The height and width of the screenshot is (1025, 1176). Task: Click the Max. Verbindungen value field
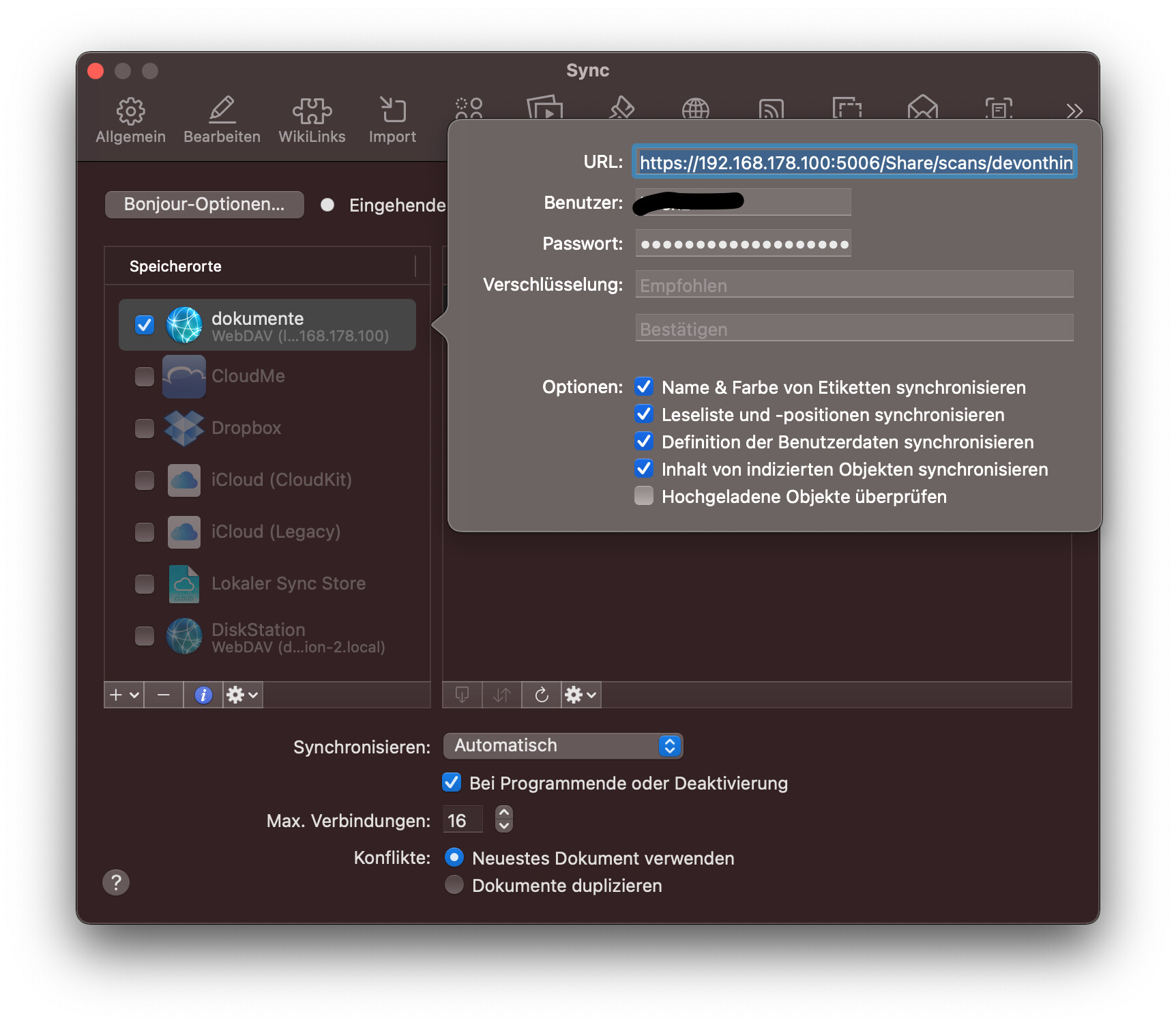click(x=463, y=820)
